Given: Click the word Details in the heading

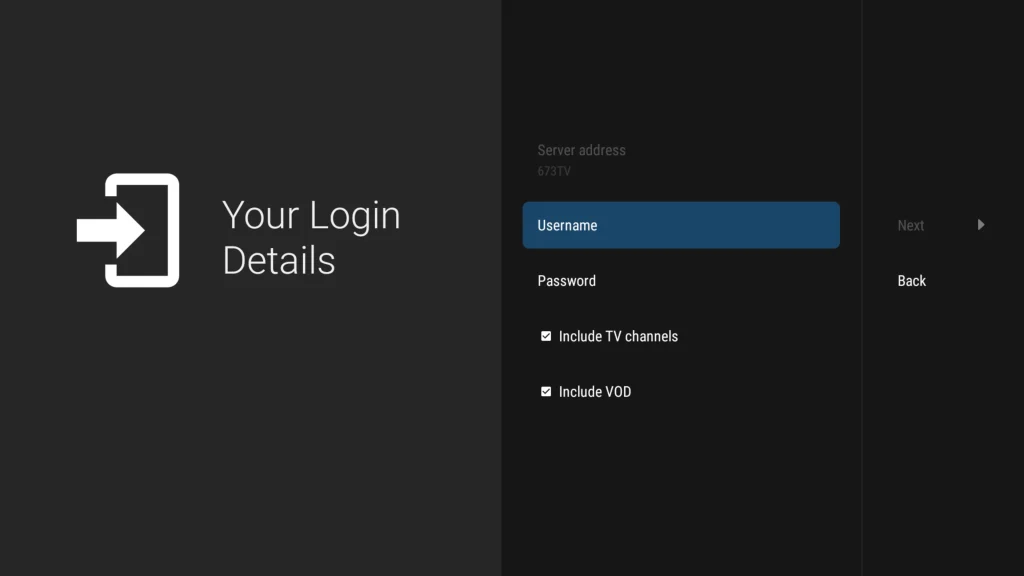Looking at the screenshot, I should tap(278, 260).
